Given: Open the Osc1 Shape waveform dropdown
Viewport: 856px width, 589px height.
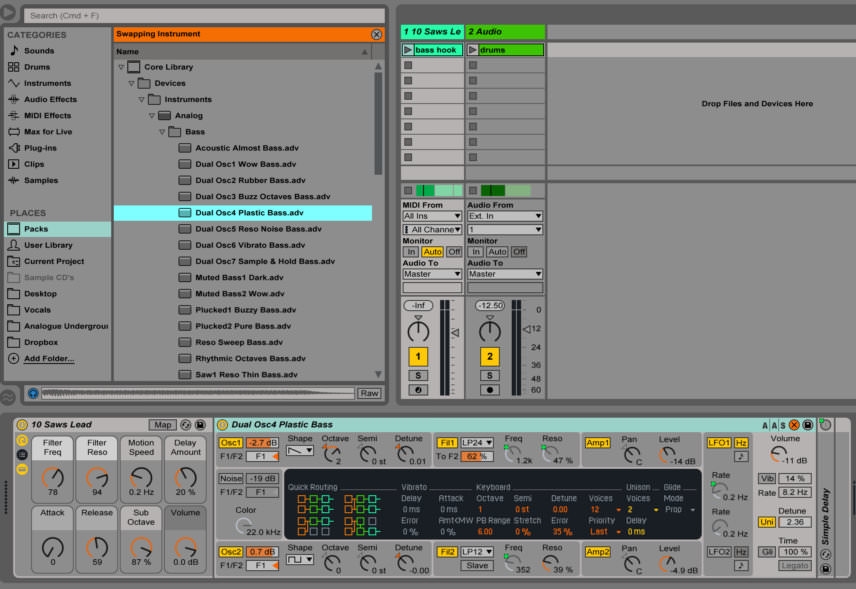Looking at the screenshot, I should (x=300, y=451).
